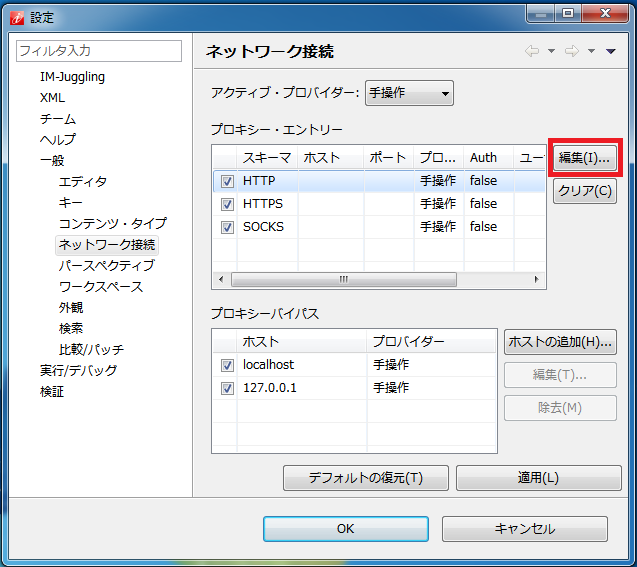
Task: Click the Auth column header
Action: (489, 158)
